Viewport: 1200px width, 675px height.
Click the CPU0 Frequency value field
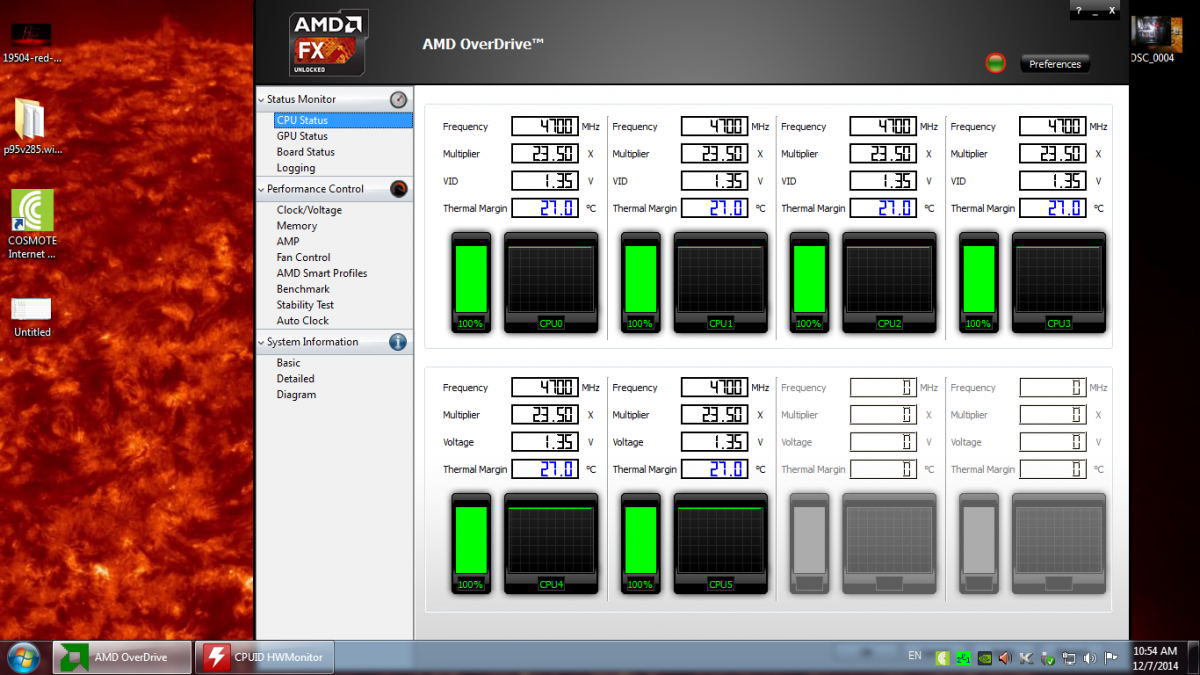[545, 126]
